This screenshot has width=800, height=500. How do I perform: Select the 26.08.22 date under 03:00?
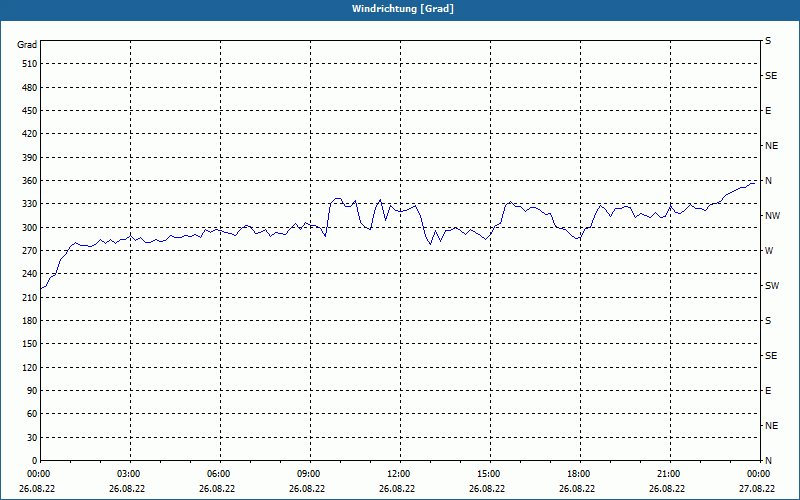tap(127, 489)
